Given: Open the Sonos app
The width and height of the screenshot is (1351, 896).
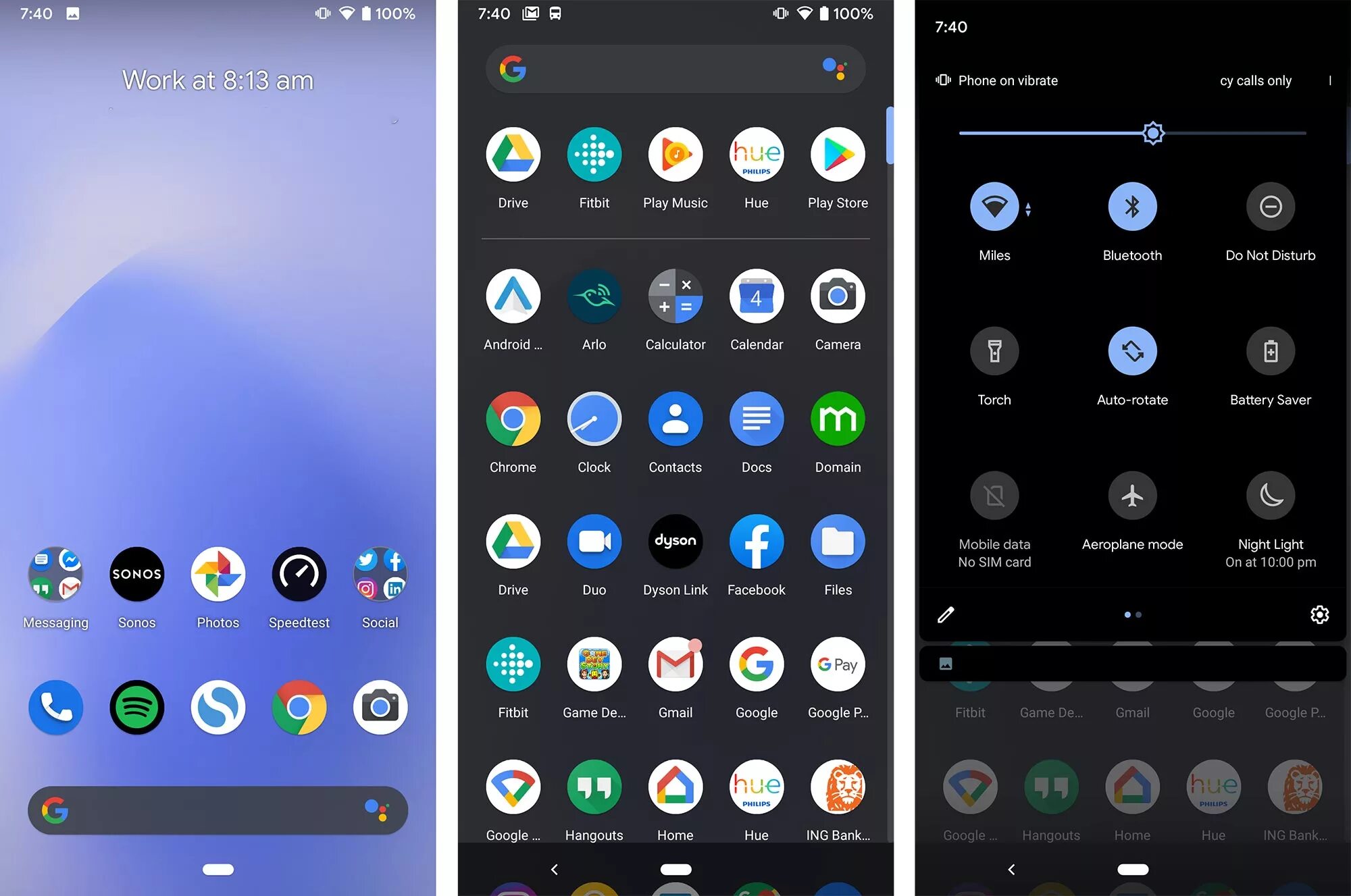Looking at the screenshot, I should [136, 572].
